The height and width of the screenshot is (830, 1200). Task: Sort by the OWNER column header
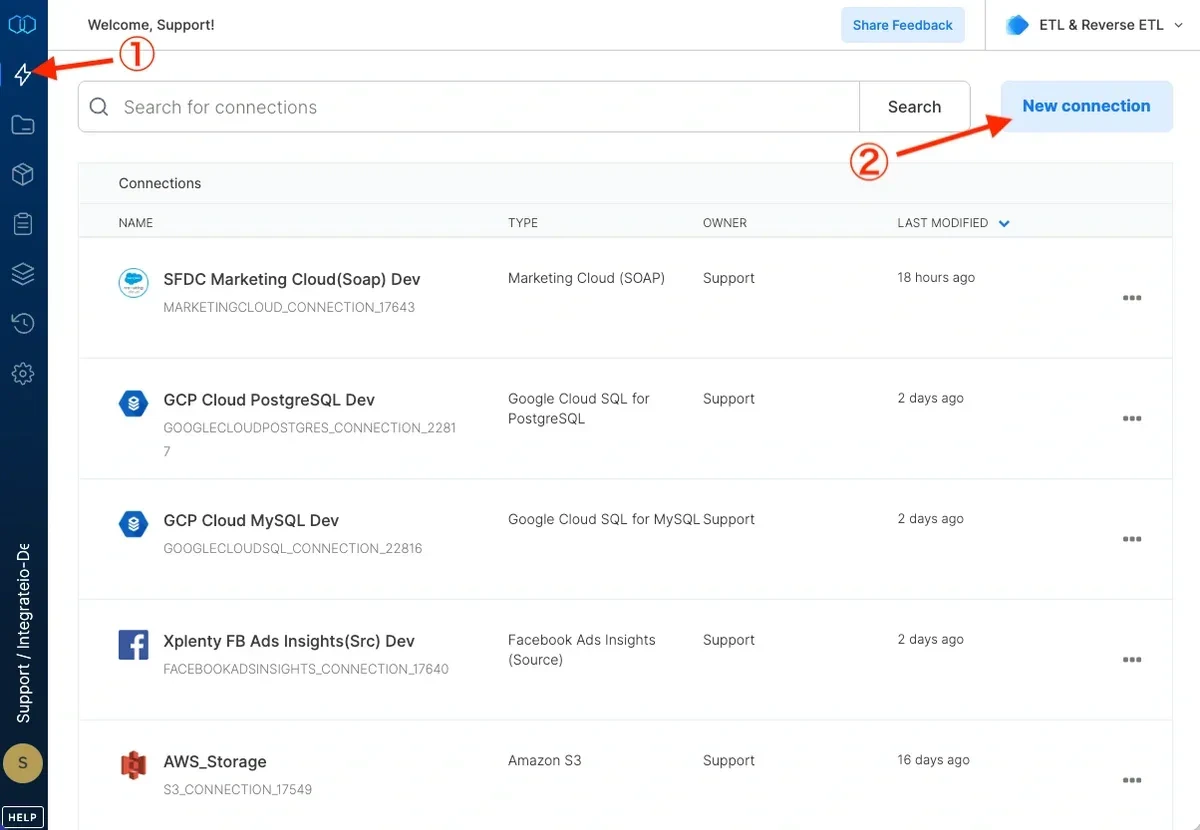(x=725, y=223)
